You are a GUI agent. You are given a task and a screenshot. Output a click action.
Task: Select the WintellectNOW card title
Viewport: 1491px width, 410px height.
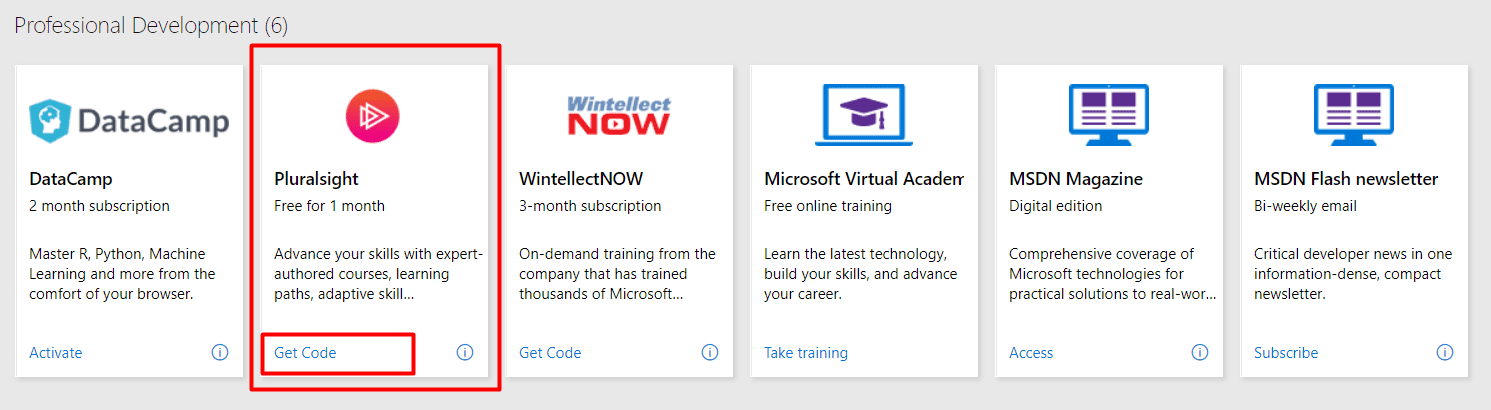click(x=581, y=179)
